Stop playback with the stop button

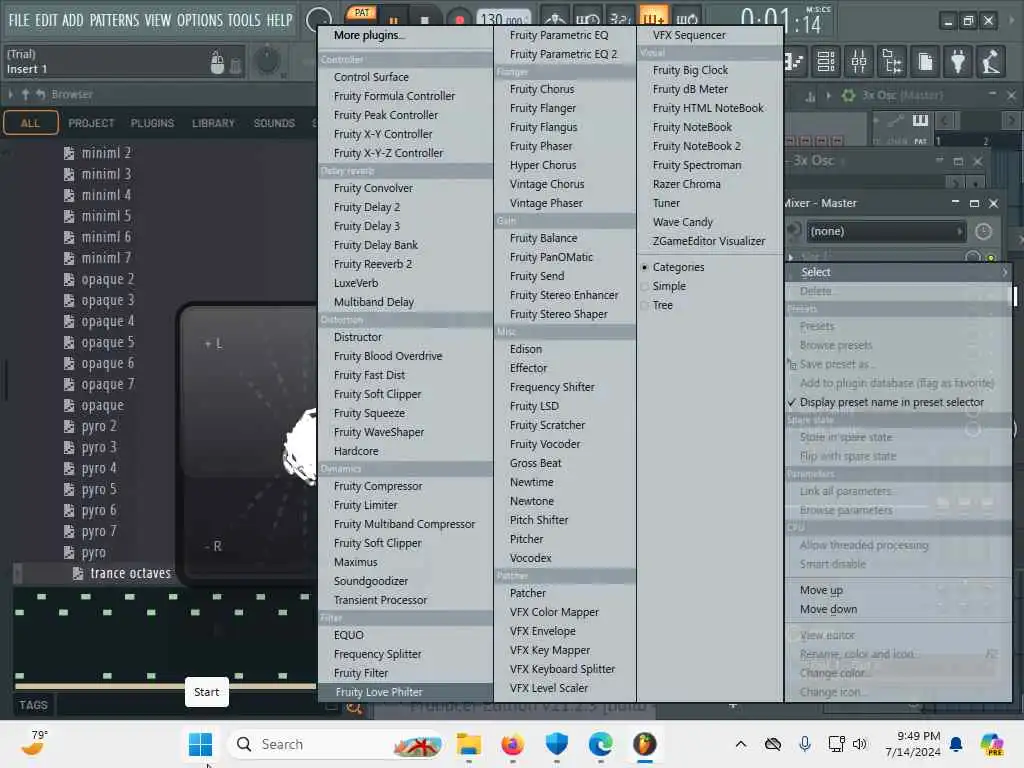424,22
